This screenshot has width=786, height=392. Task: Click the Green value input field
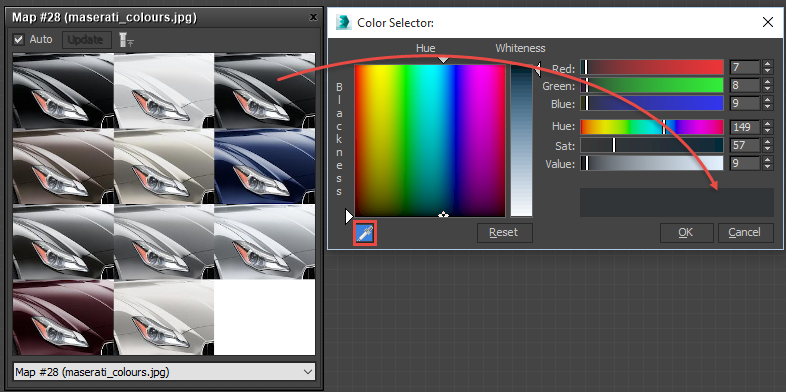click(x=745, y=85)
